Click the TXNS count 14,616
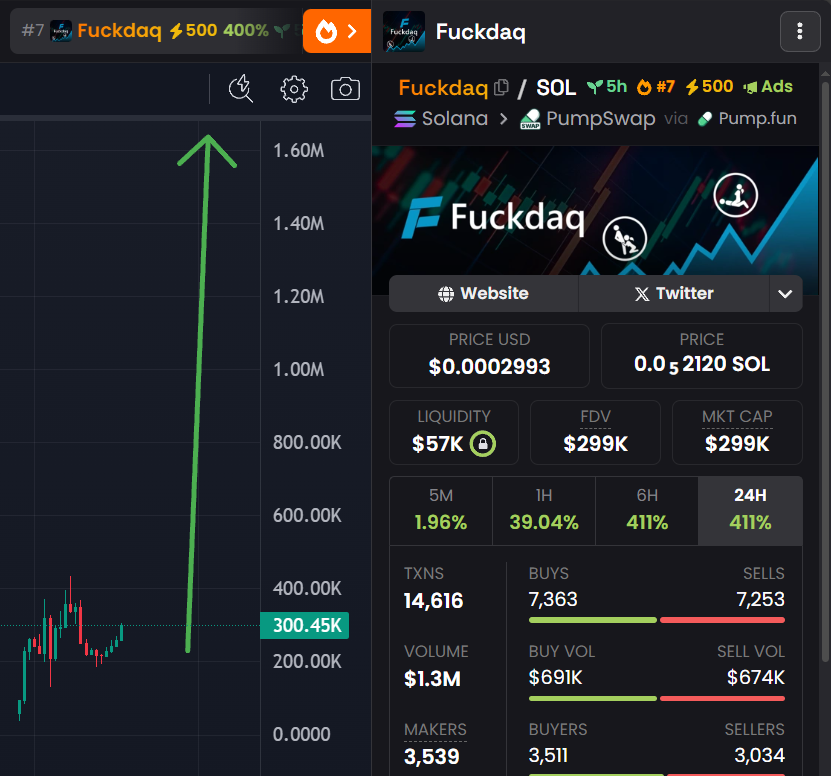 pyautogui.click(x=434, y=601)
